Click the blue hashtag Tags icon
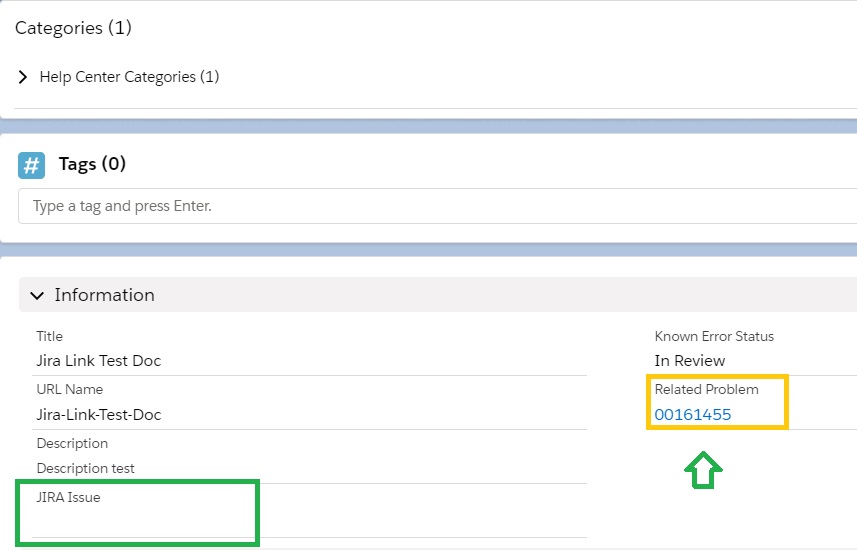The height and width of the screenshot is (550, 857). 32,165
